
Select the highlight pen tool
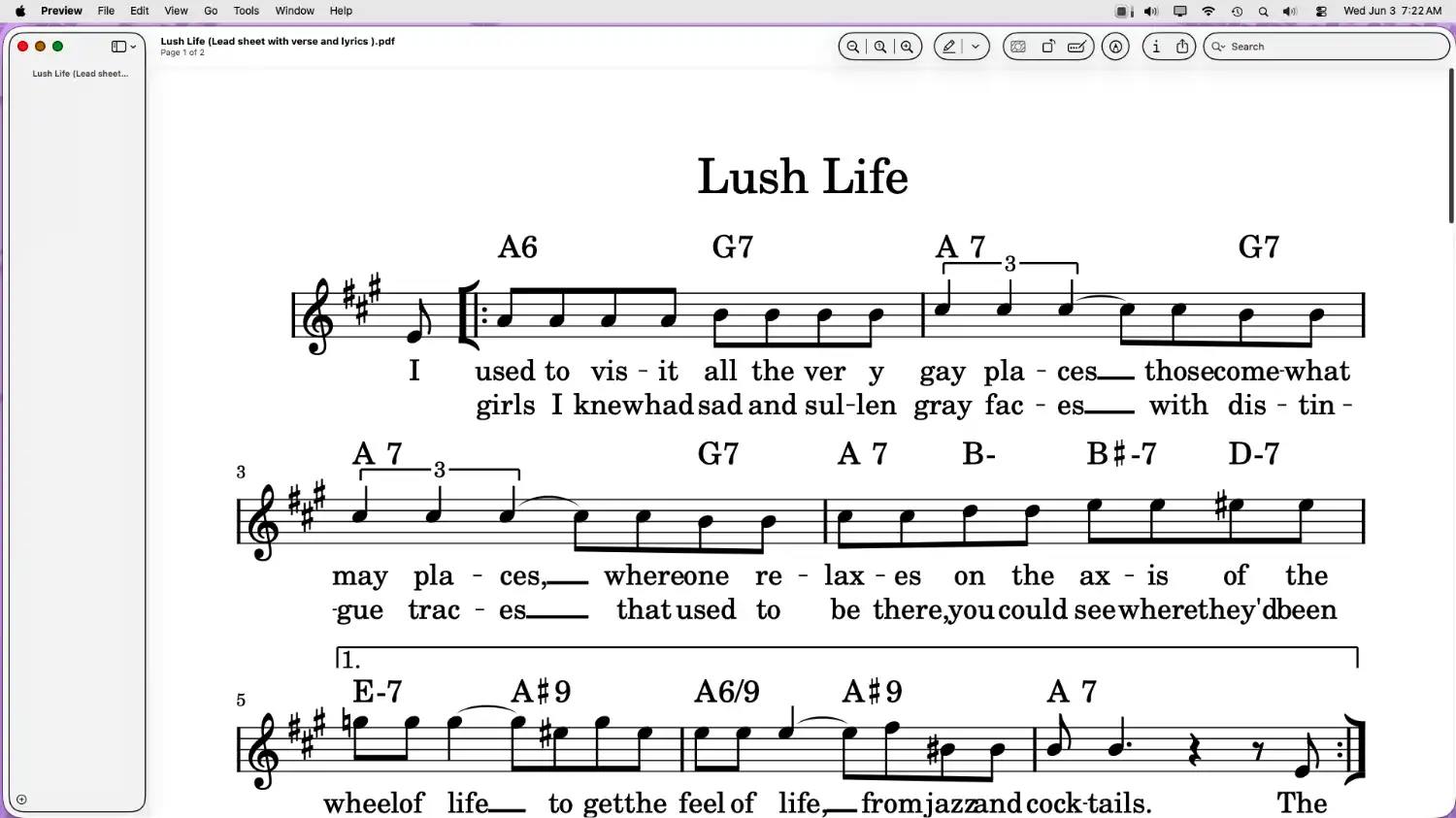click(949, 47)
